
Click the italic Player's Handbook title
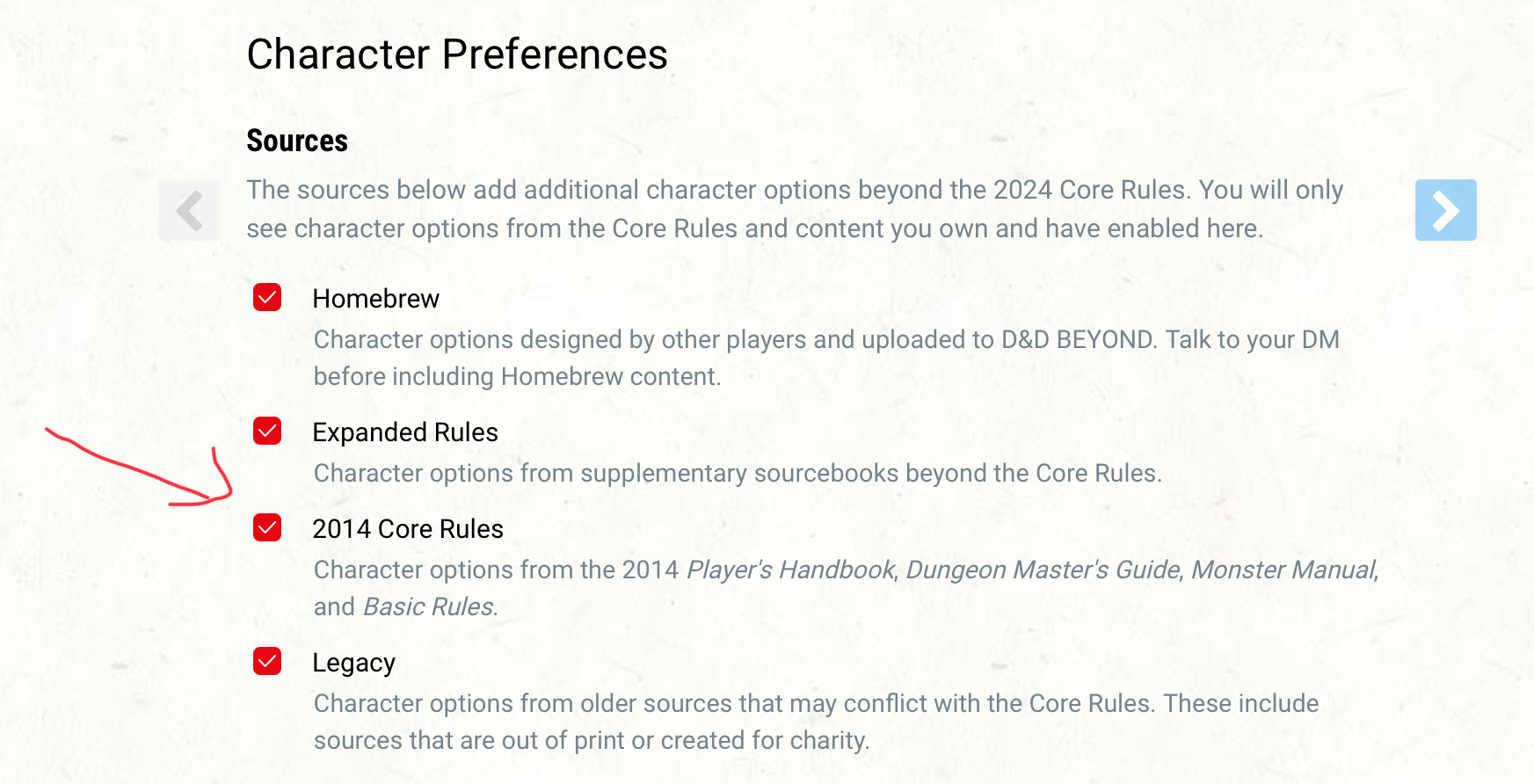pyautogui.click(x=790, y=570)
